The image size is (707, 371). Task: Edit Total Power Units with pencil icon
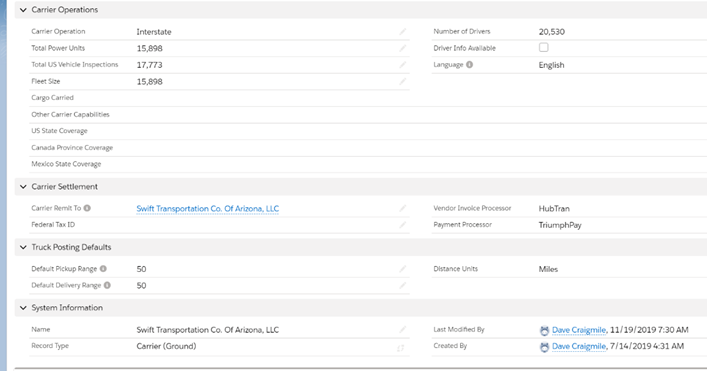pyautogui.click(x=402, y=48)
